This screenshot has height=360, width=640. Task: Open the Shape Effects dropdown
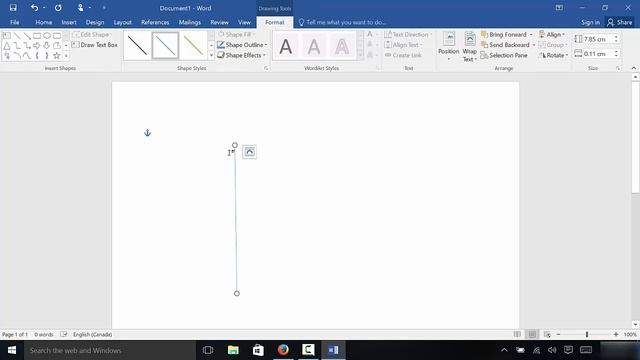pos(241,55)
